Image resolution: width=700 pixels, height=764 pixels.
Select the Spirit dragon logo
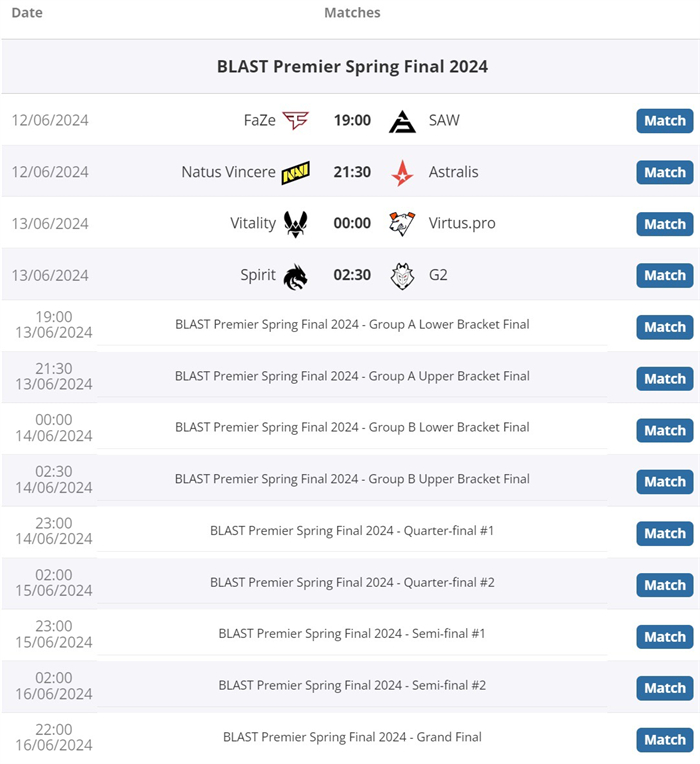296,276
